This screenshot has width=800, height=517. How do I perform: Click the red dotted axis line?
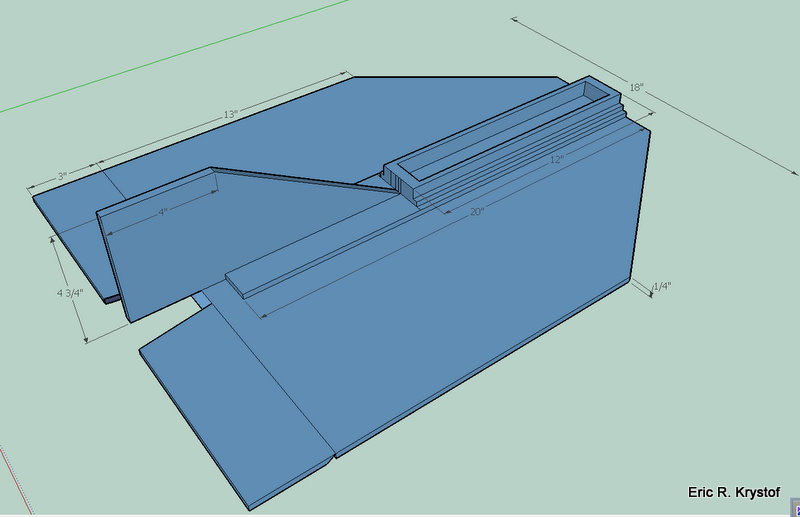[7, 480]
